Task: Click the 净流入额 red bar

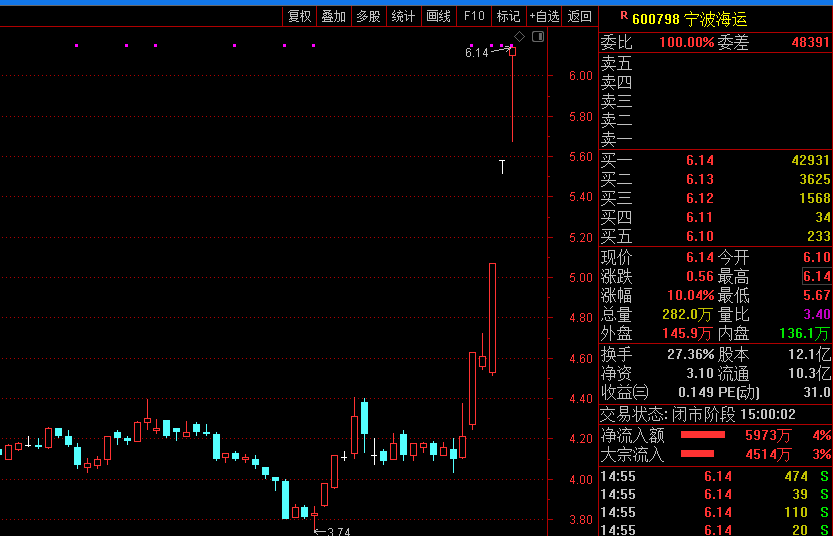Action: [x=703, y=435]
